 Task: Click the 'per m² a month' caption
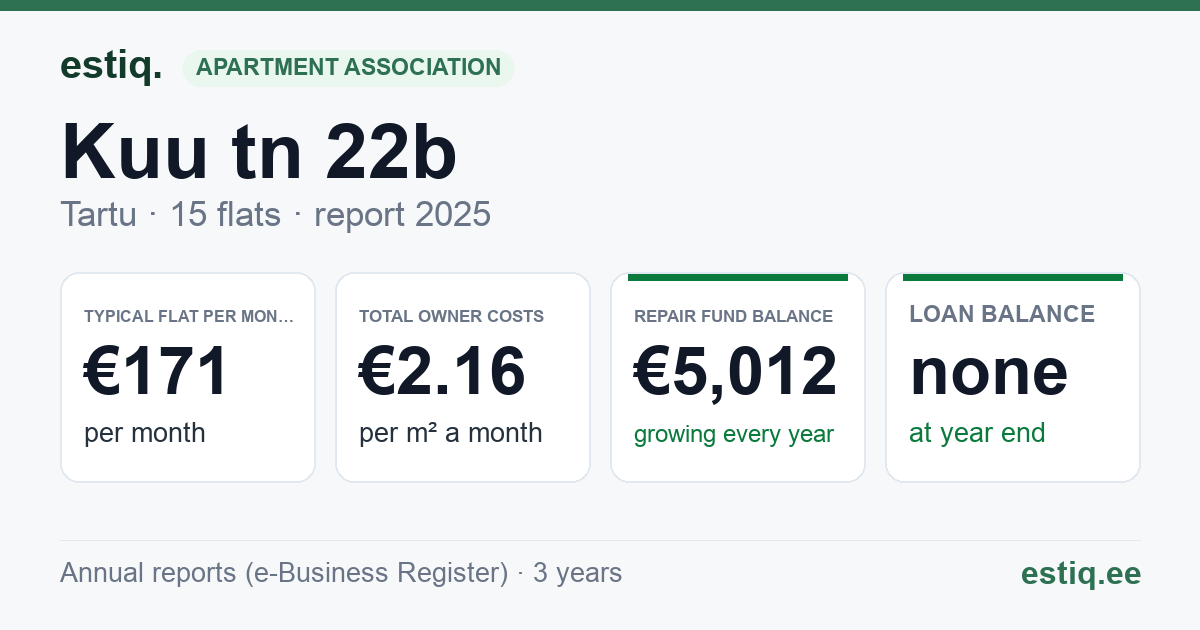(x=451, y=433)
